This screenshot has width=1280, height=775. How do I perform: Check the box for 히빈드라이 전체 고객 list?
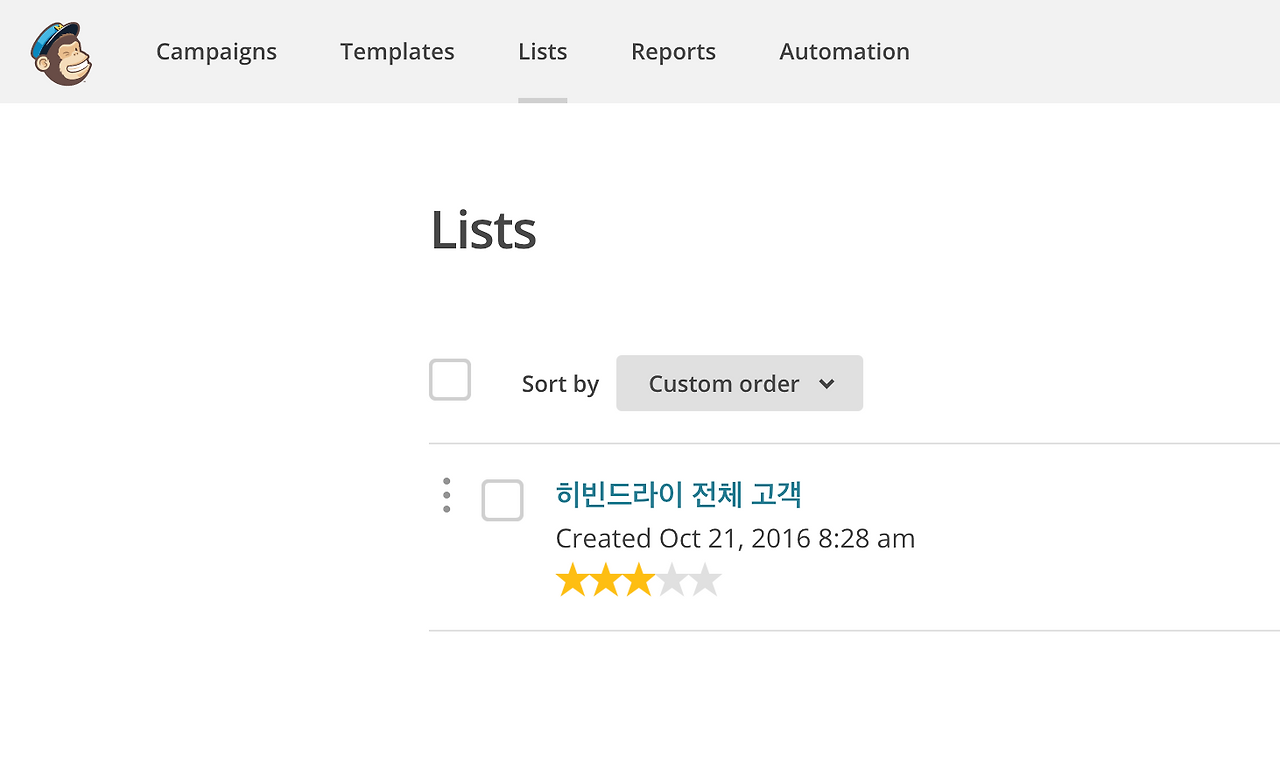pos(502,500)
